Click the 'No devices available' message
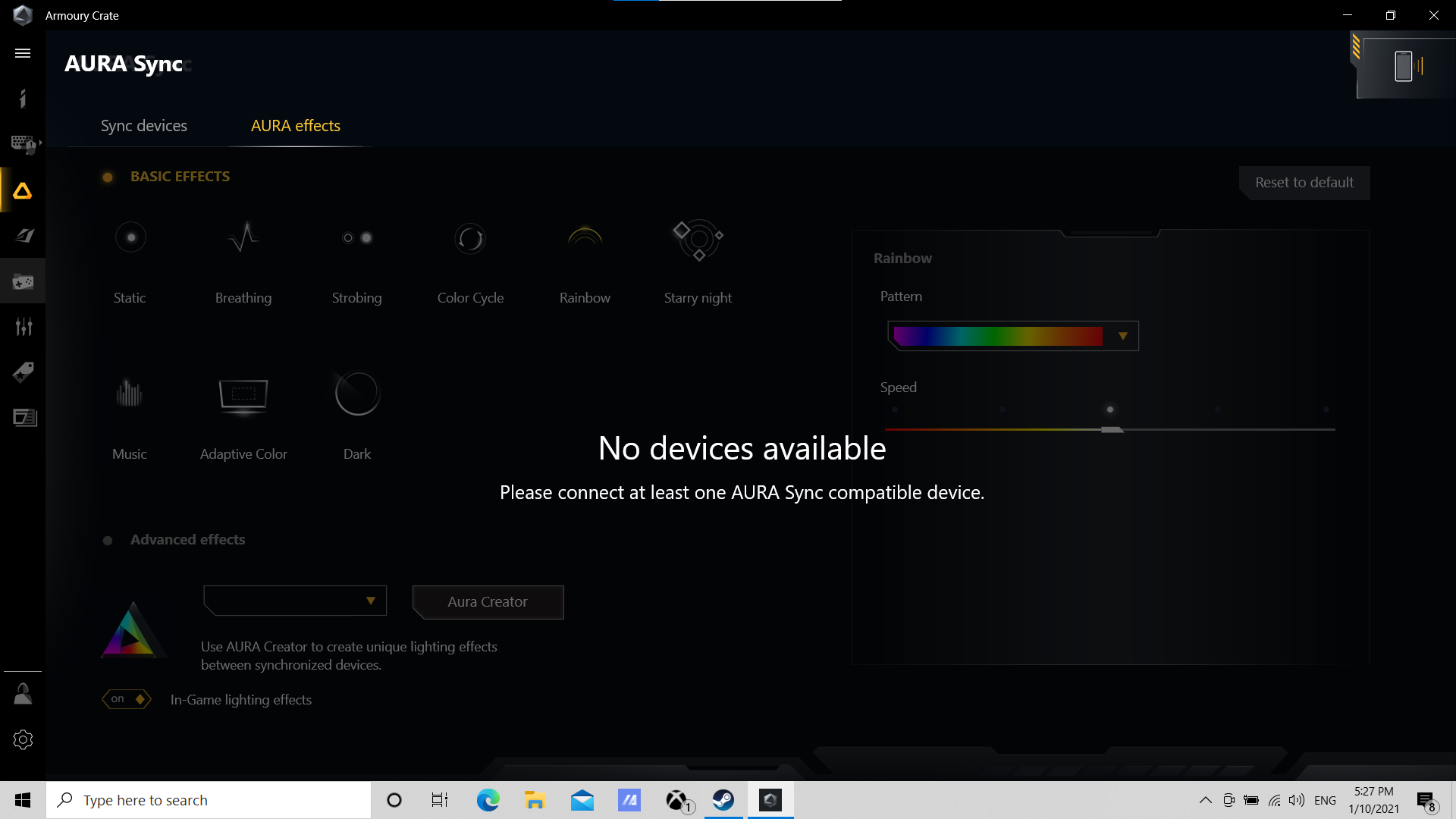The height and width of the screenshot is (819, 1456). [742, 448]
